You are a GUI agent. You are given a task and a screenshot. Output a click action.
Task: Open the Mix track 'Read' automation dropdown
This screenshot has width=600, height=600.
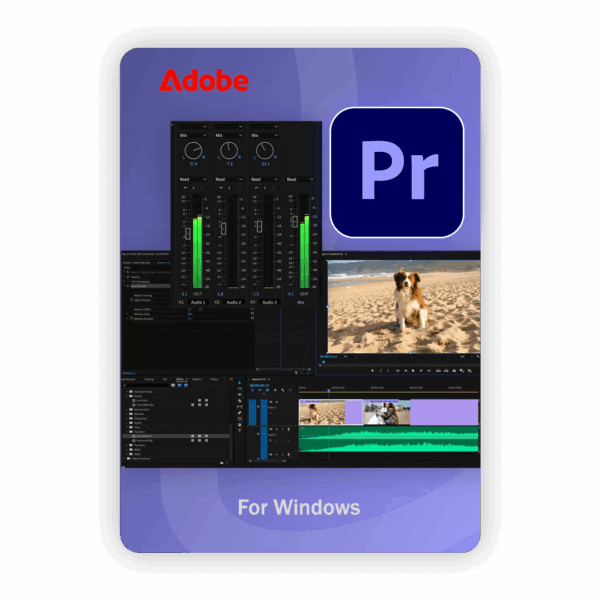[x=297, y=179]
